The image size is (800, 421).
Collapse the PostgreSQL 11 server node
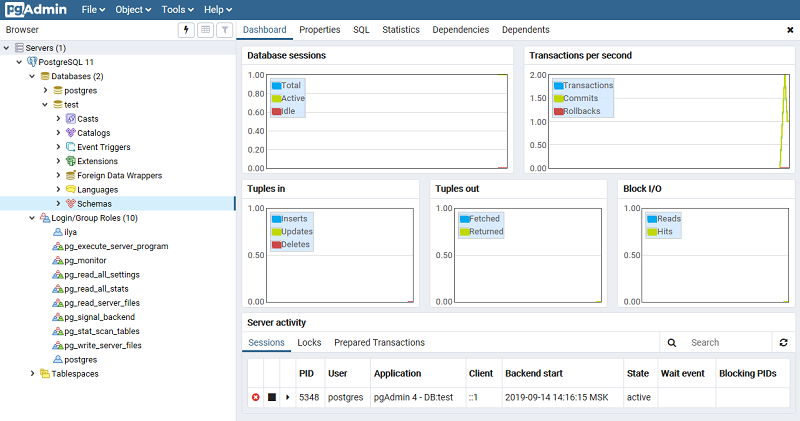click(19, 62)
